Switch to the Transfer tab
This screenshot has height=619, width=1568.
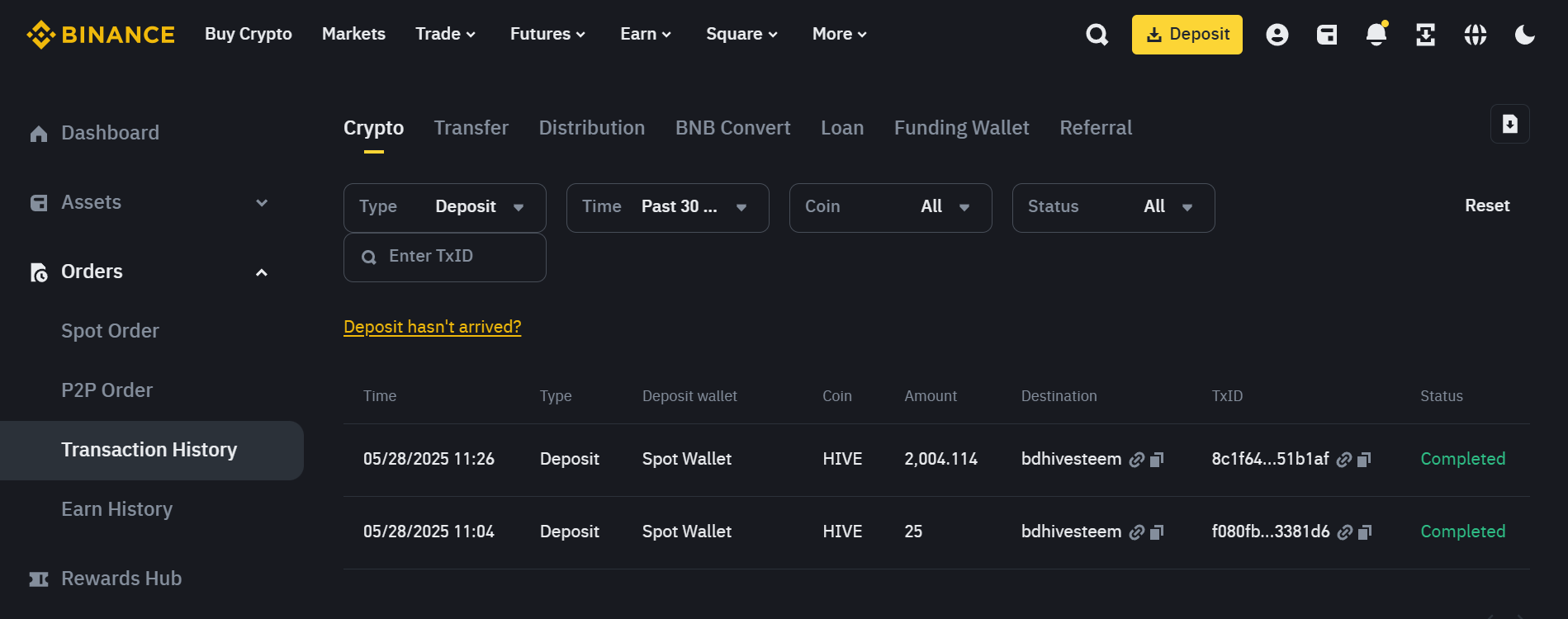(x=471, y=128)
